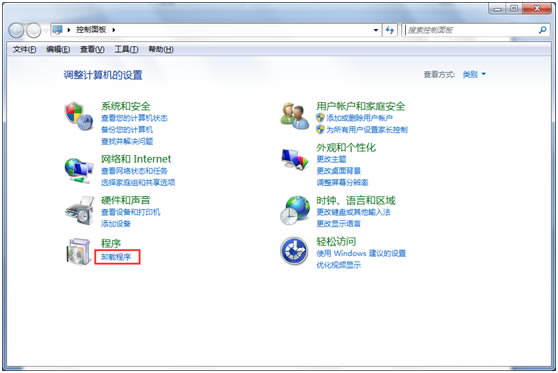The image size is (558, 373).
Task: Open the 硬件和声音 printer icon
Action: (x=79, y=211)
